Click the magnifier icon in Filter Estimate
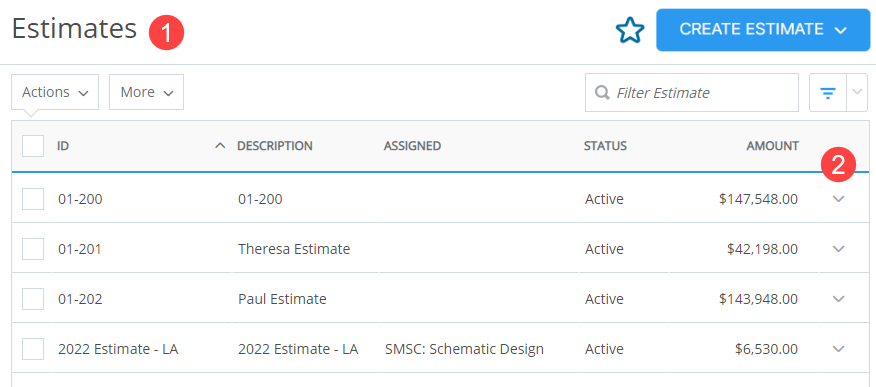 coord(602,93)
